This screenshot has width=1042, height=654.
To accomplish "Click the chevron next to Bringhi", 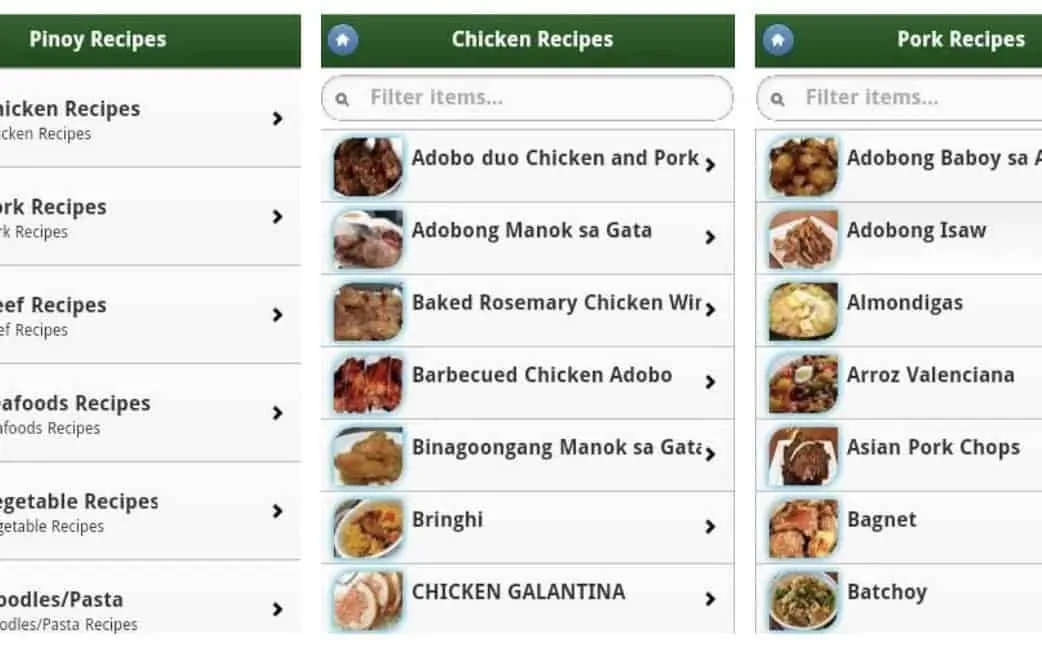I will [x=710, y=527].
